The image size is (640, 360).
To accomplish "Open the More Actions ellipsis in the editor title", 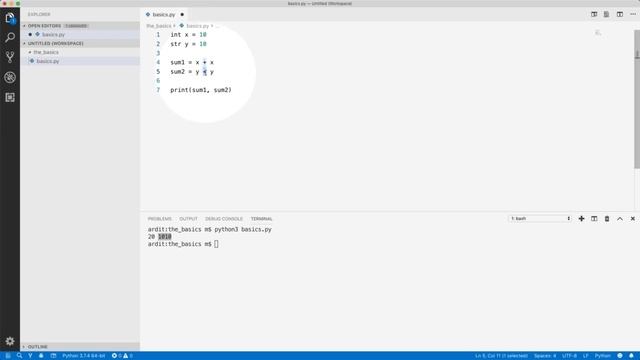I will click(633, 14).
